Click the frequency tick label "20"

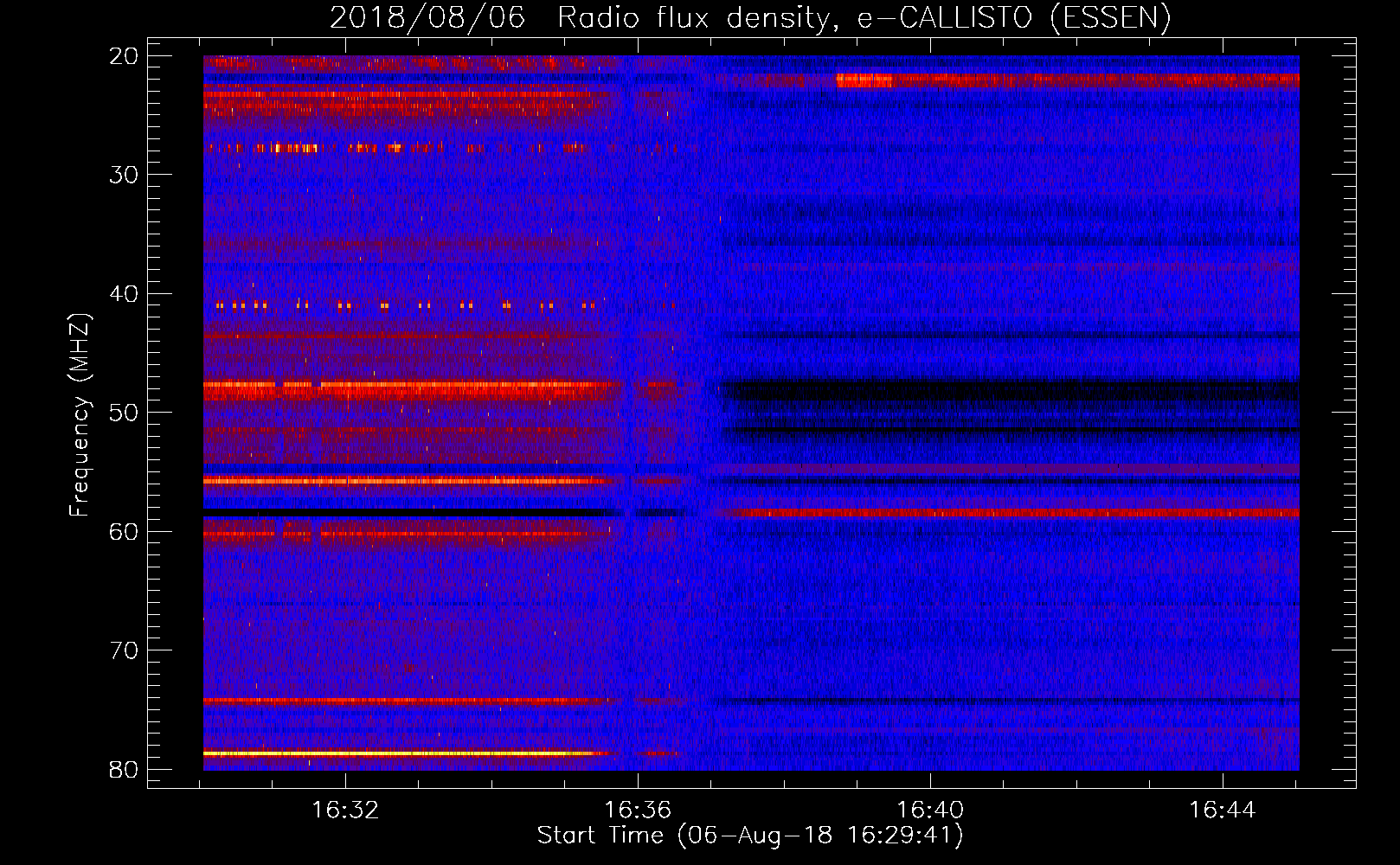pyautogui.click(x=125, y=56)
